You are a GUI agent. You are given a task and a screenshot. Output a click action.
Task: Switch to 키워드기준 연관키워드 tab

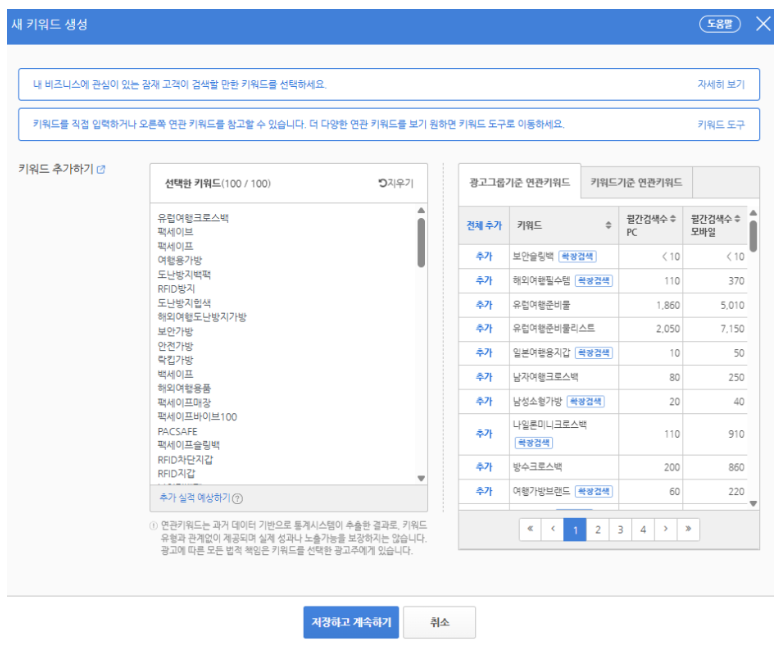[636, 183]
